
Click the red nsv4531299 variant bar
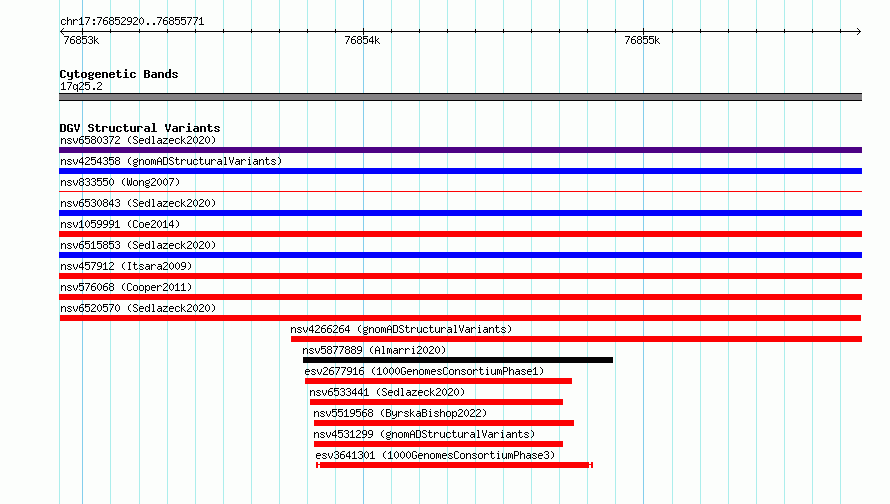click(x=438, y=444)
